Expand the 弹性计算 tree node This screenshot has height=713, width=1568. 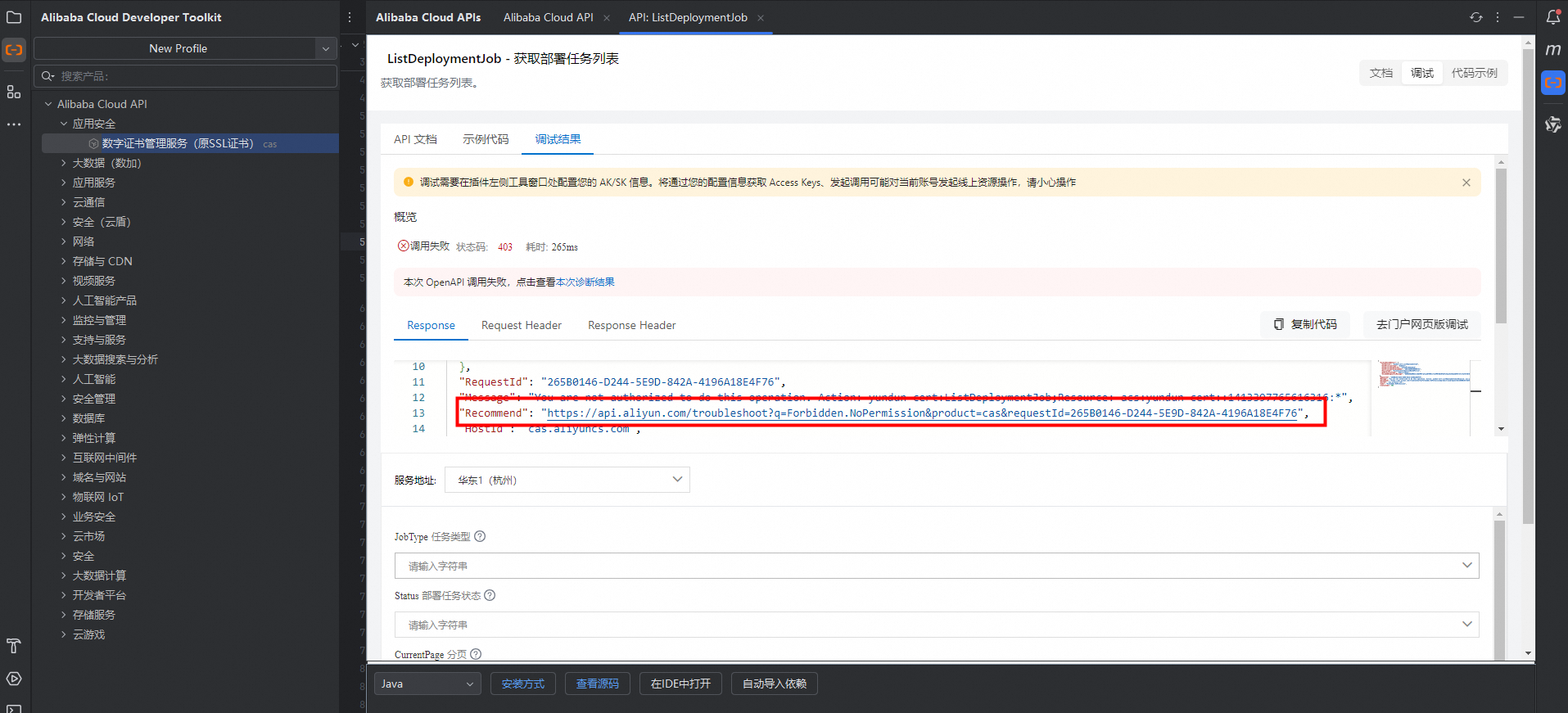coord(64,438)
